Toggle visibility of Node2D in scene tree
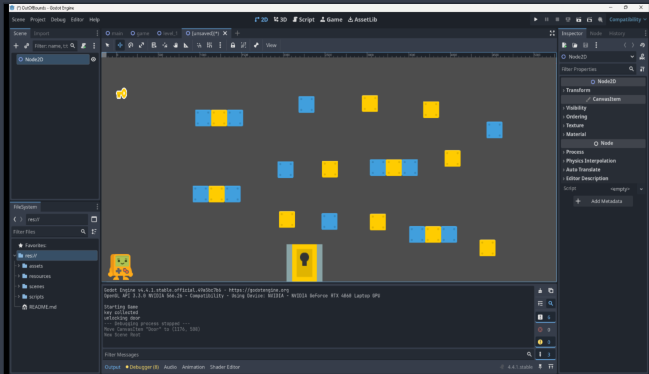This screenshot has height=374, width=649. tap(94, 59)
